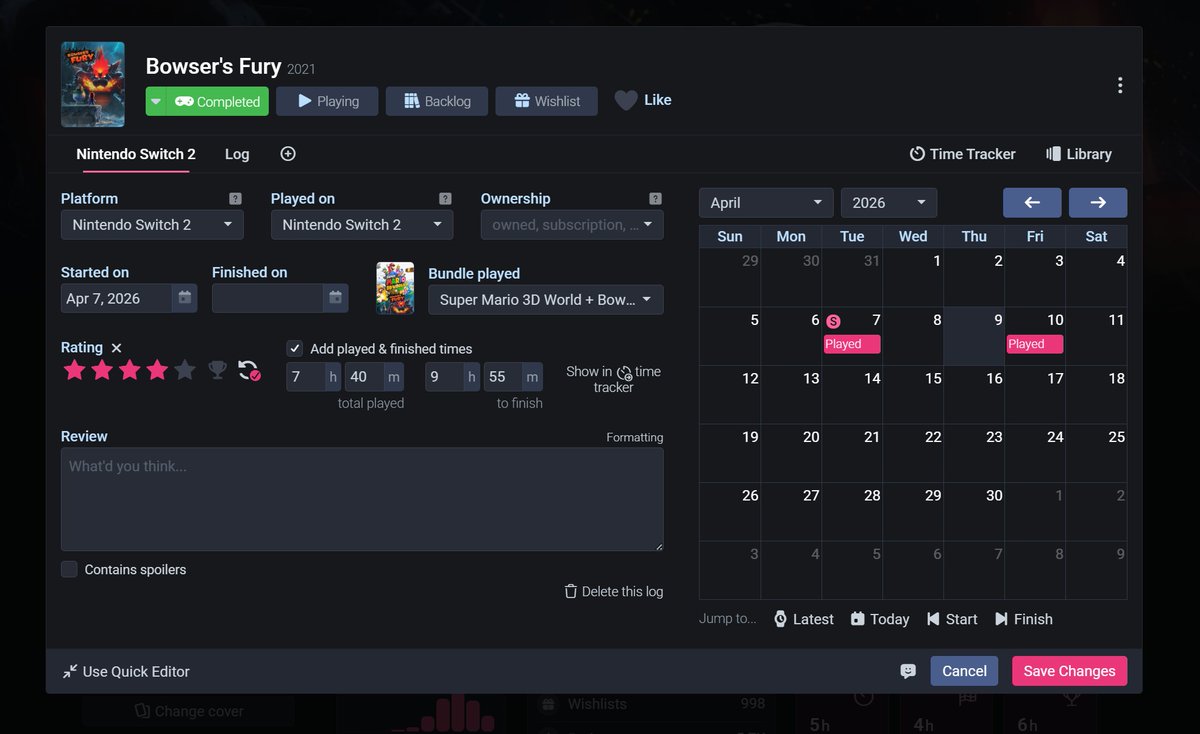Image resolution: width=1200 pixels, height=734 pixels.
Task: Toggle the Completed status button
Action: coord(218,101)
